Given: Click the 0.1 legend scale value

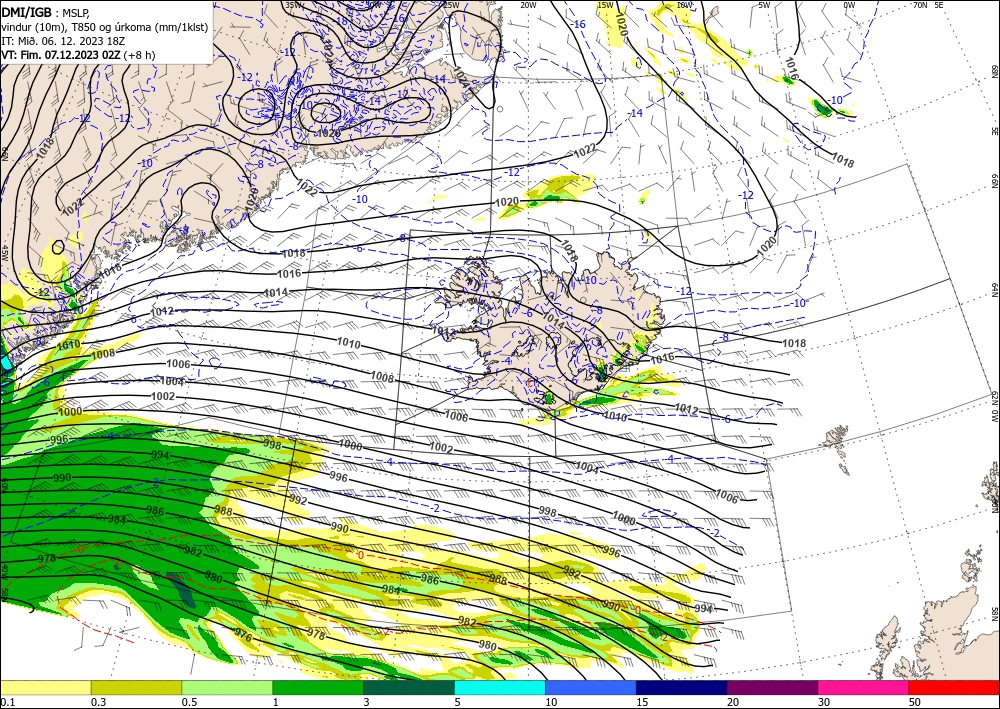Looking at the screenshot, I should pos(8,702).
